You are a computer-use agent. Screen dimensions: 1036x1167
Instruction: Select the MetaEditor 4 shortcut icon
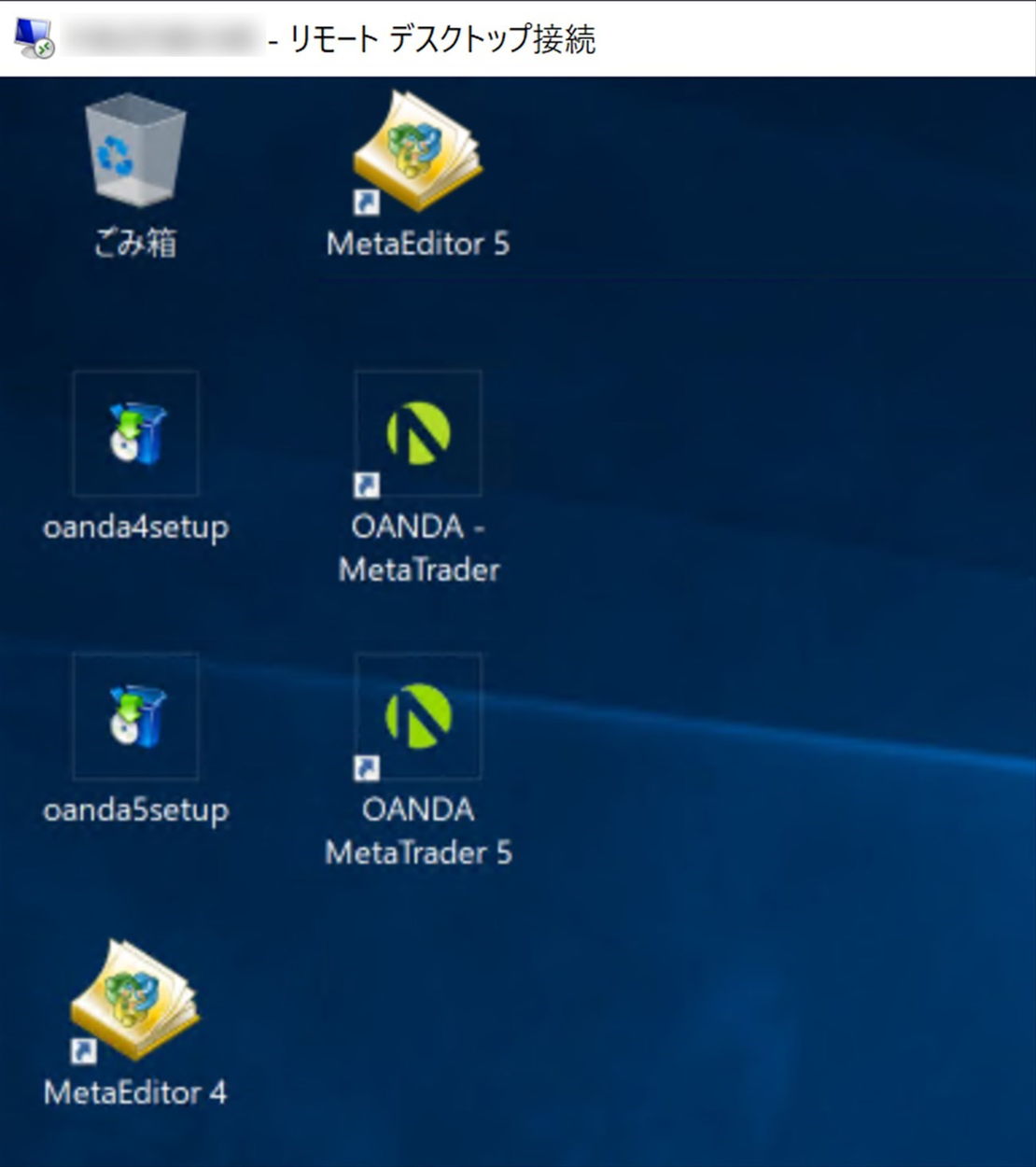click(x=135, y=1001)
